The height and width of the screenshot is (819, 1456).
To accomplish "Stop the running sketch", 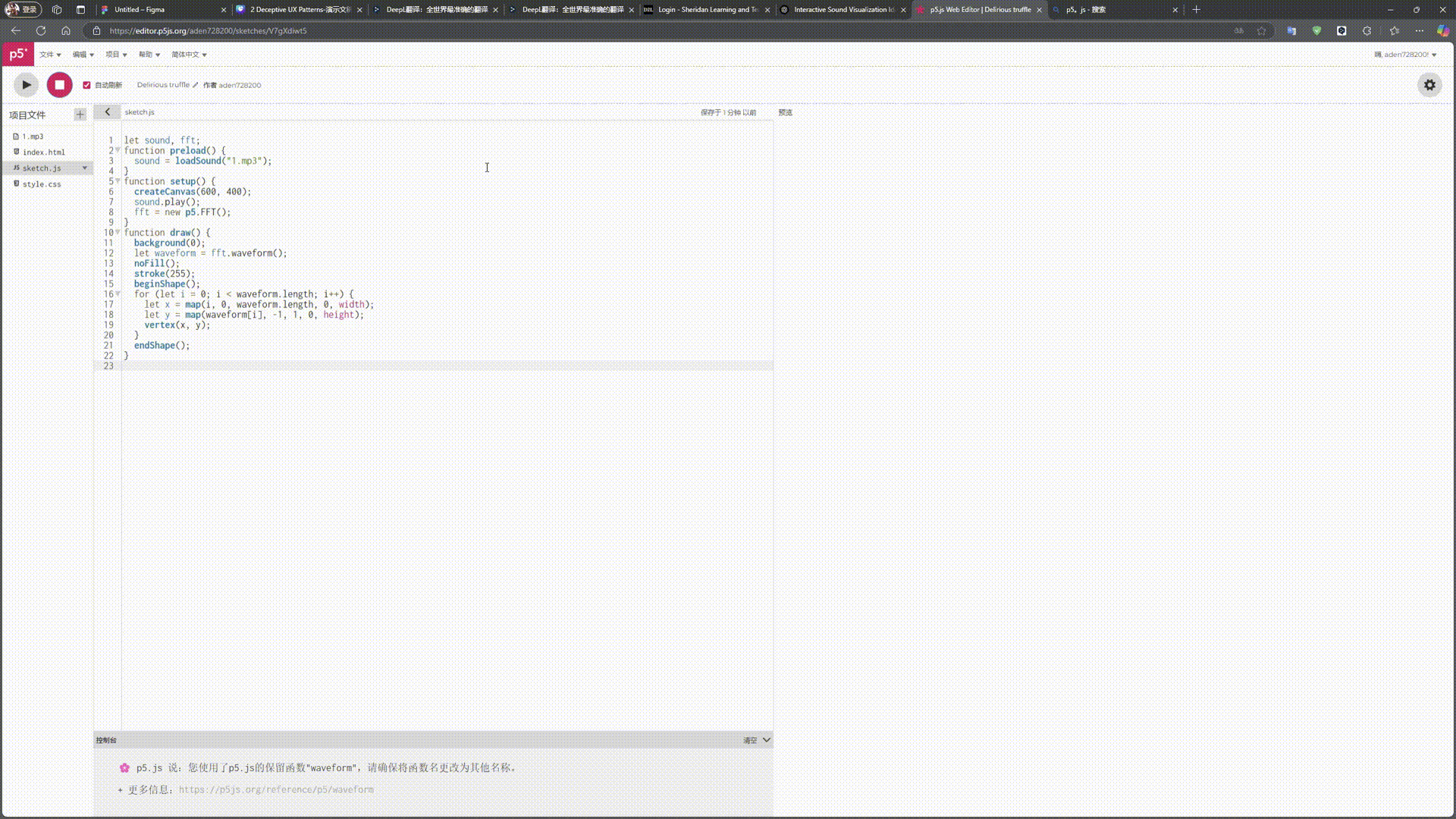I will tap(59, 85).
